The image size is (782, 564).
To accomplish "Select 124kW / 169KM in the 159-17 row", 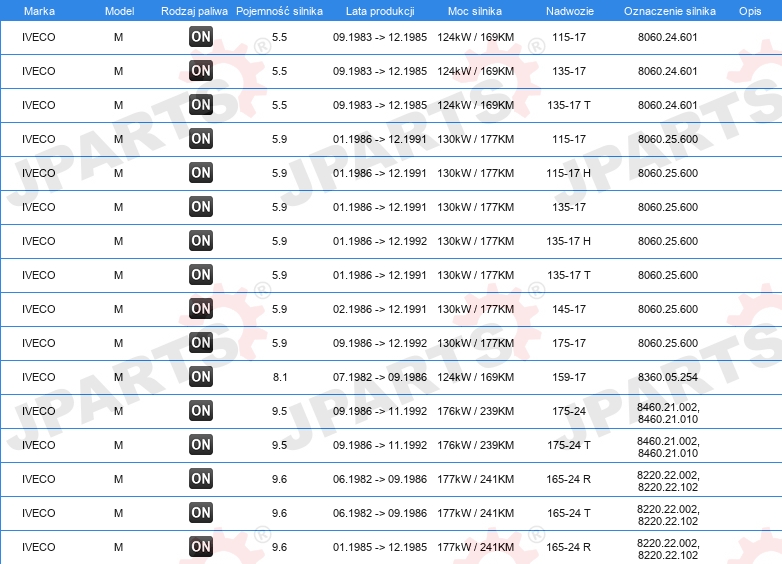I will [476, 377].
